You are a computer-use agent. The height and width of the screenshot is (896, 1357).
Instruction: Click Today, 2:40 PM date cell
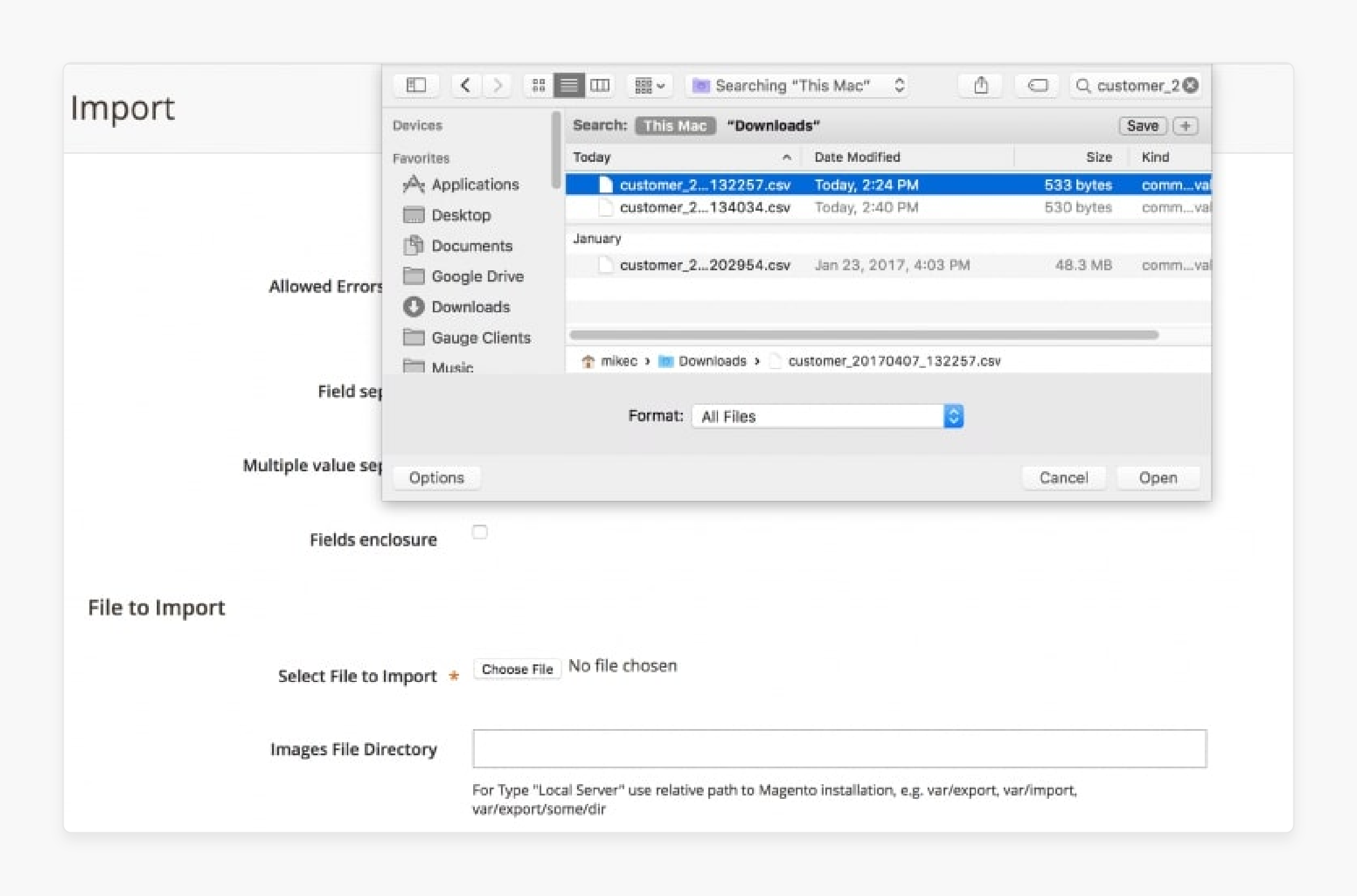[x=867, y=207]
